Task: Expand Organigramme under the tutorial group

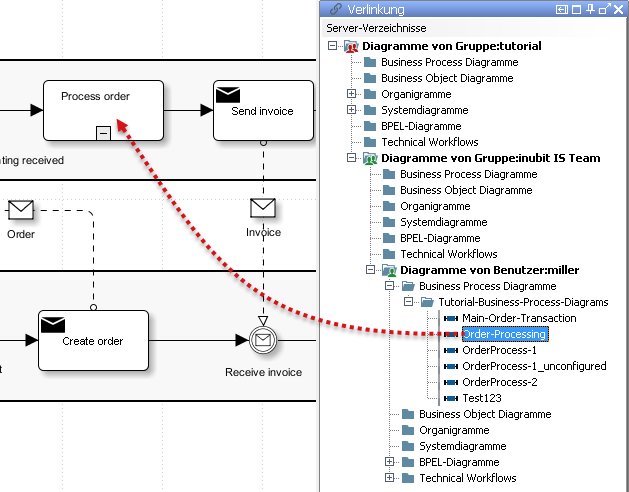Action: click(x=351, y=94)
